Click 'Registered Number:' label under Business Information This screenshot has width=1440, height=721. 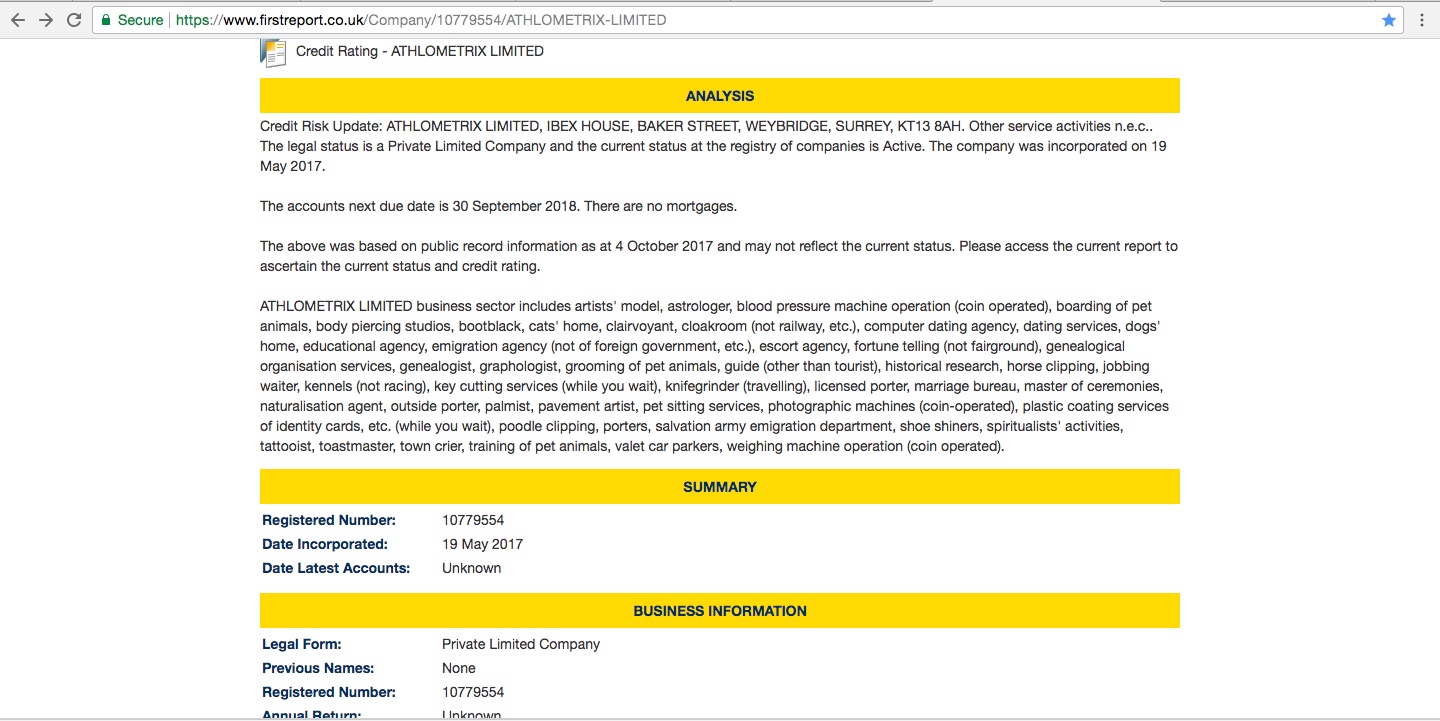pyautogui.click(x=329, y=692)
